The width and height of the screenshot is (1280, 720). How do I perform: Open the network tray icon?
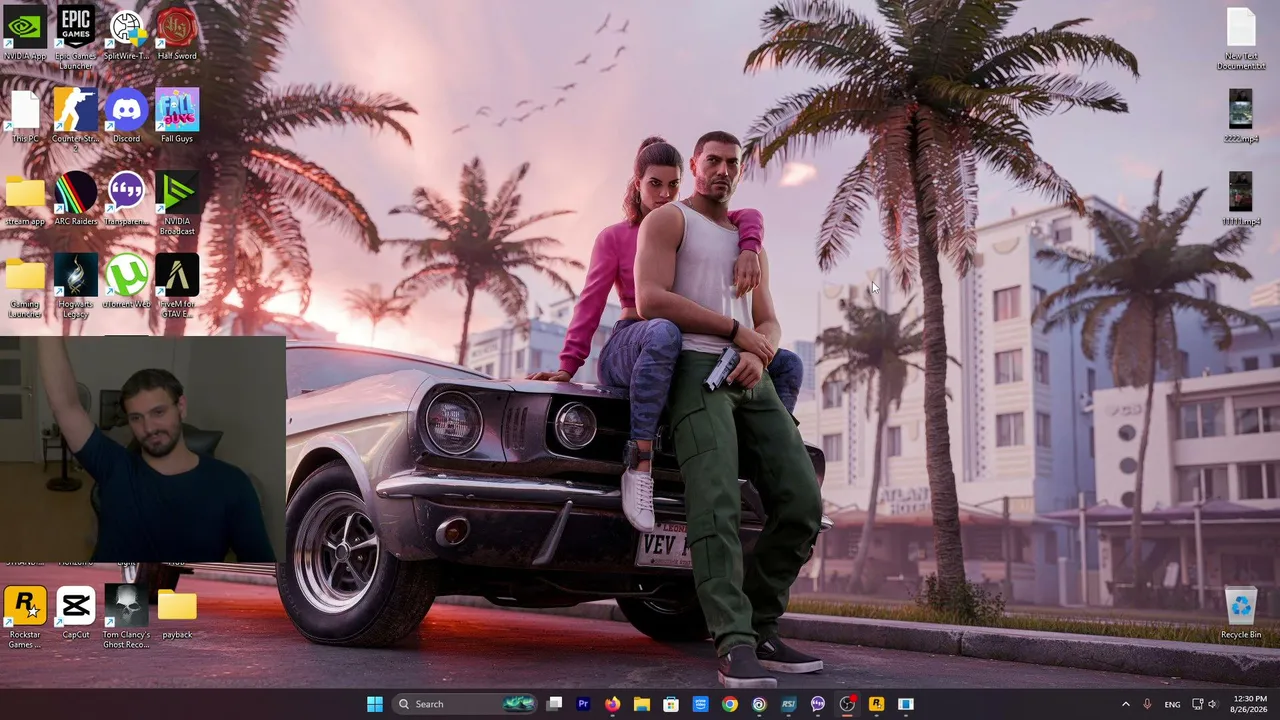pos(1197,704)
